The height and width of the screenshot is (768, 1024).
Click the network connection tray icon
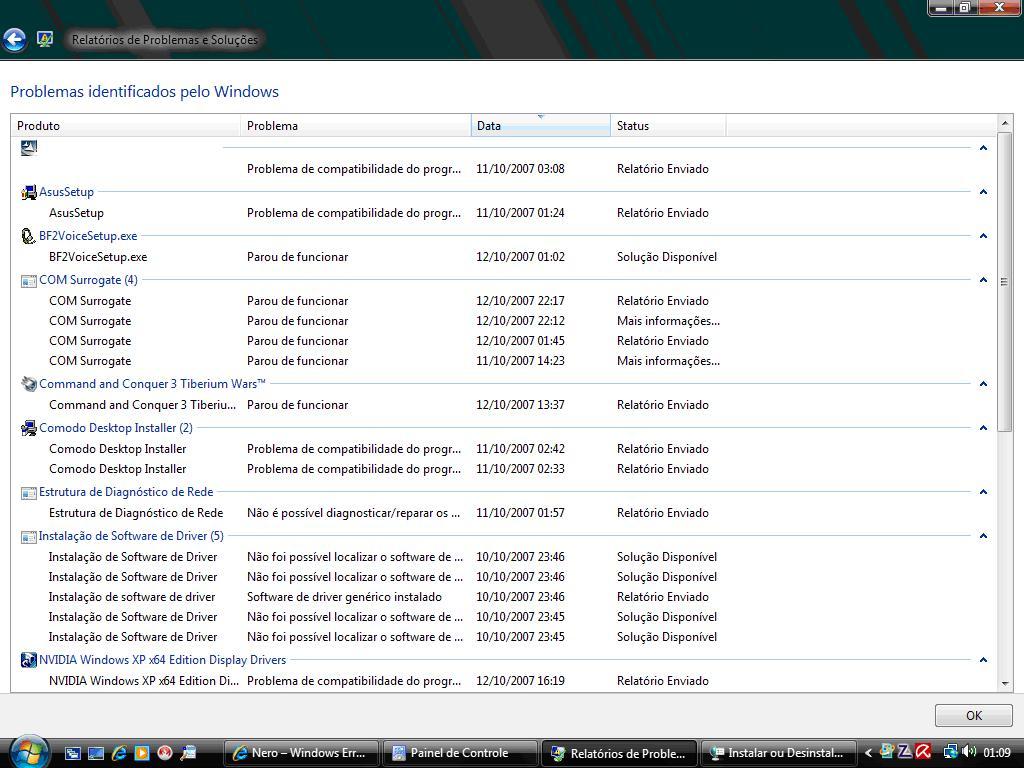point(951,752)
